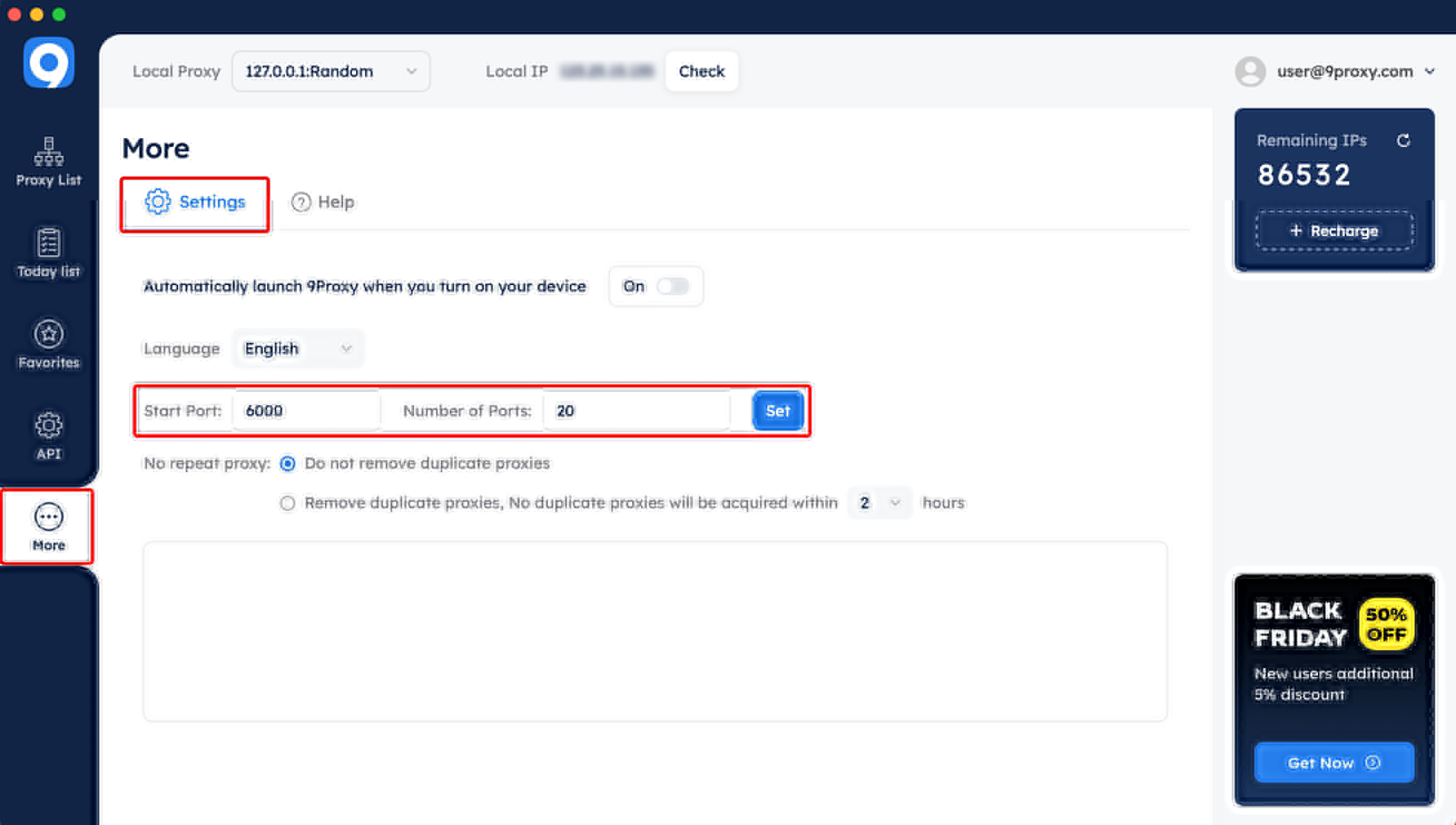The height and width of the screenshot is (825, 1456).
Task: Open the Language English dropdown
Action: [x=298, y=348]
